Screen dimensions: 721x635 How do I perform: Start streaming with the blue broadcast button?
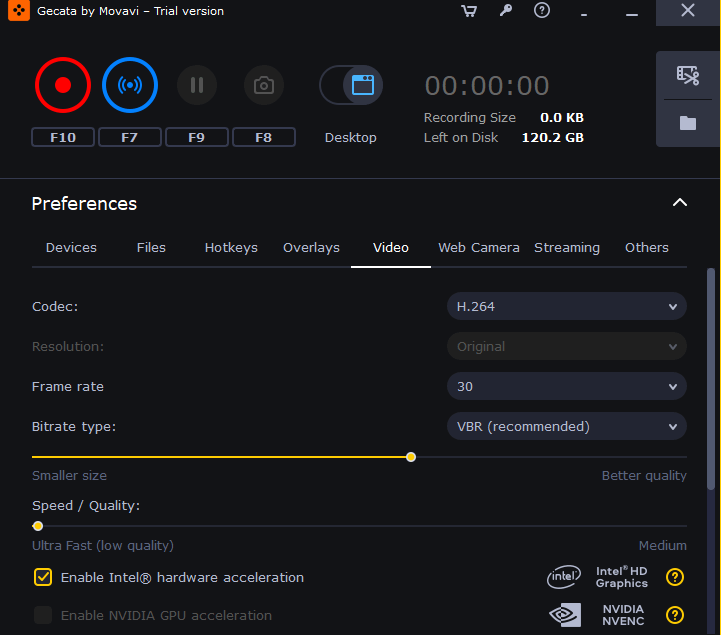(x=130, y=85)
